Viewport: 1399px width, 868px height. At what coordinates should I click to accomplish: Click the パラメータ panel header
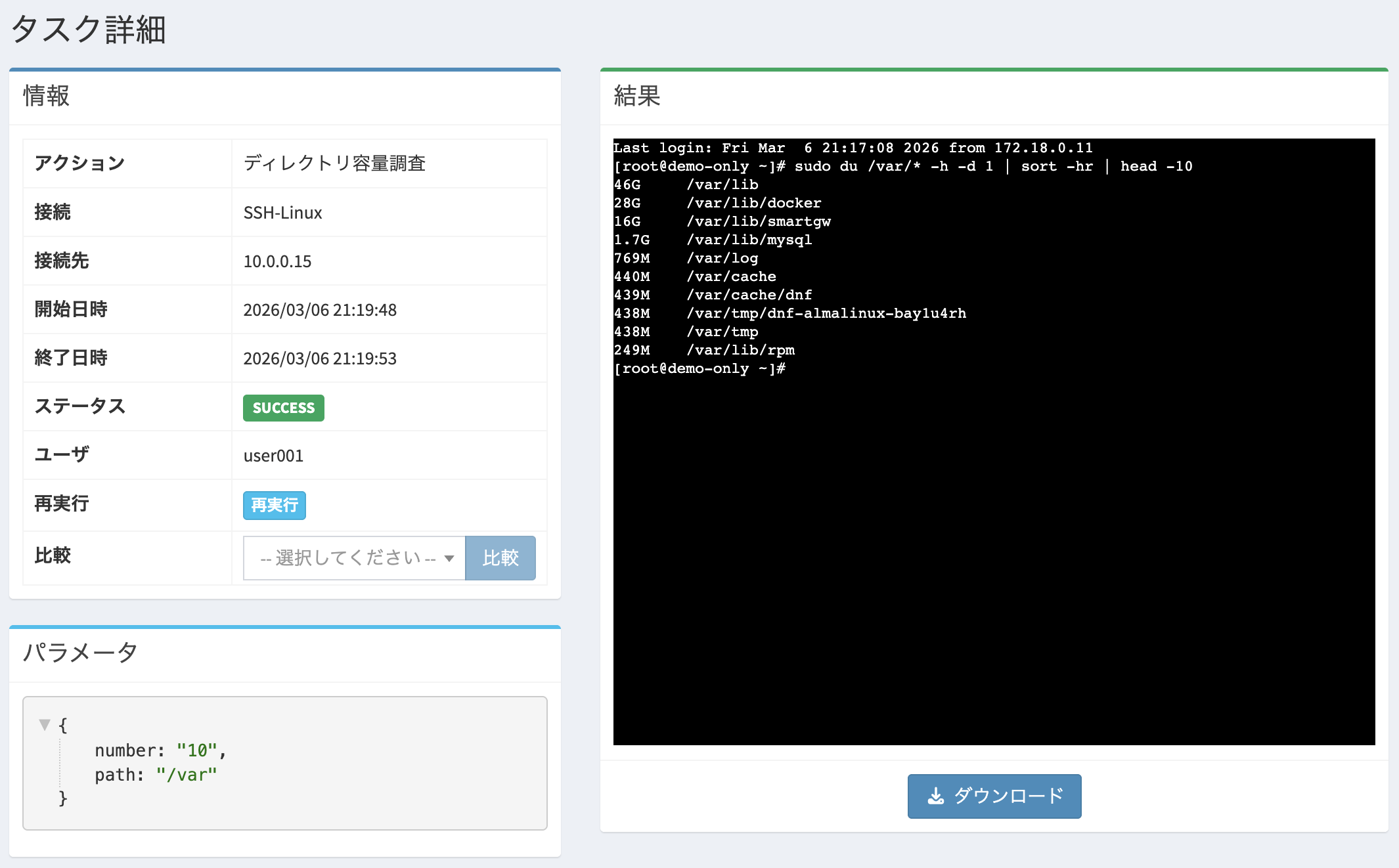click(80, 653)
